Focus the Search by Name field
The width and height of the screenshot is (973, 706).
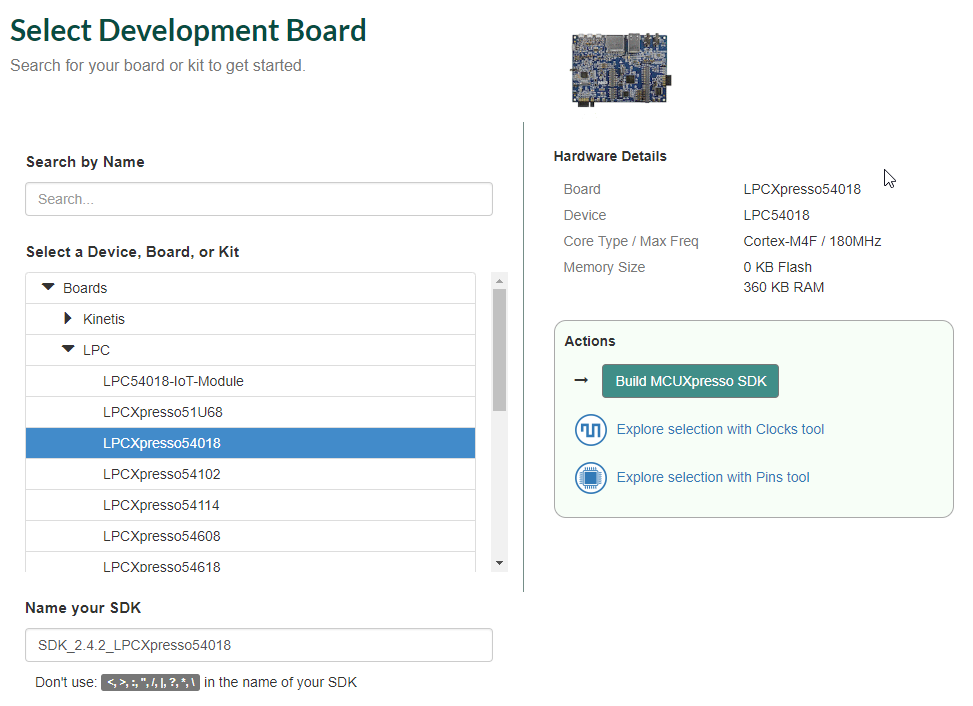(x=259, y=199)
